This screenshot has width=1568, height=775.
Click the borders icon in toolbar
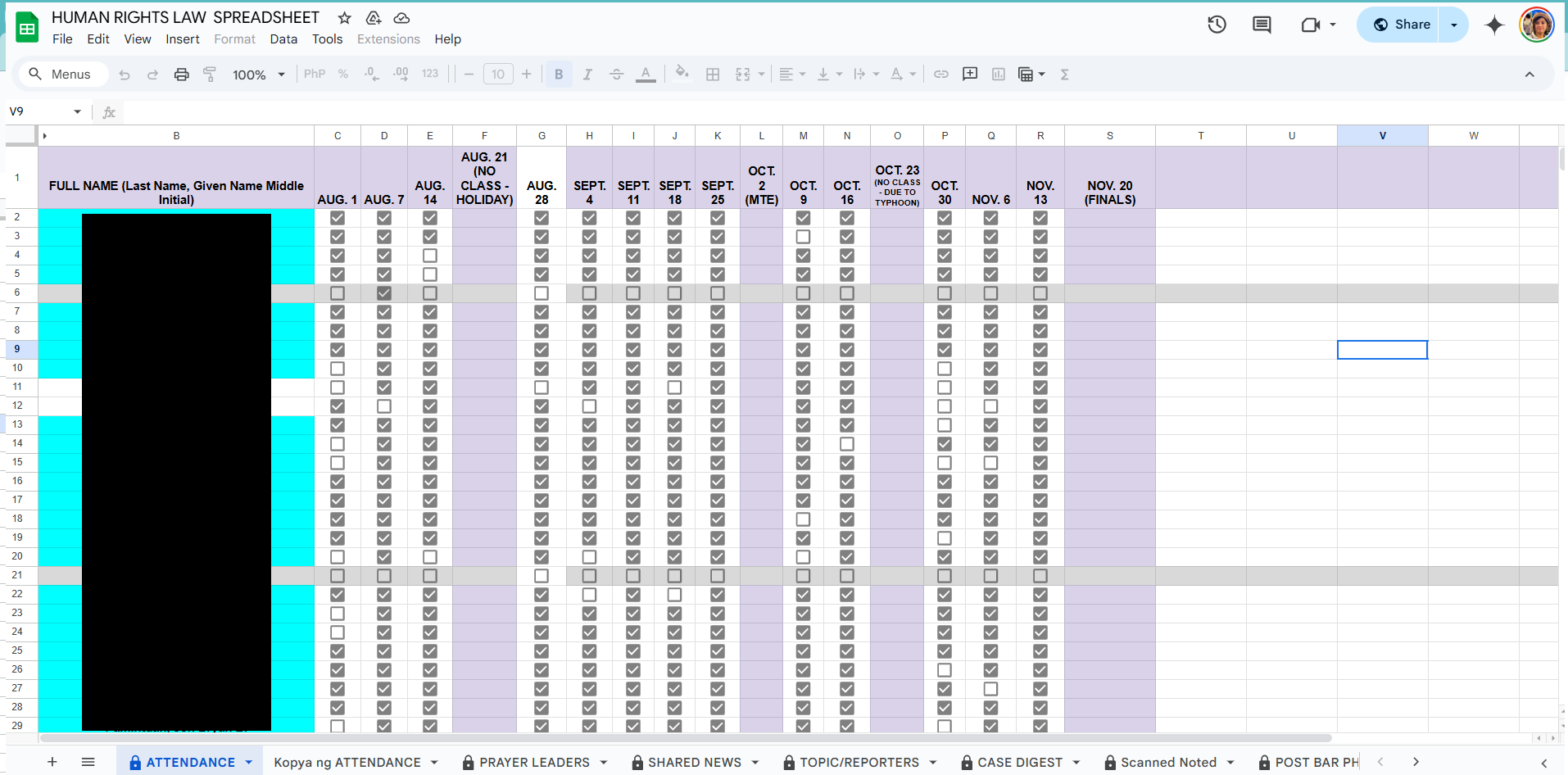click(x=713, y=75)
